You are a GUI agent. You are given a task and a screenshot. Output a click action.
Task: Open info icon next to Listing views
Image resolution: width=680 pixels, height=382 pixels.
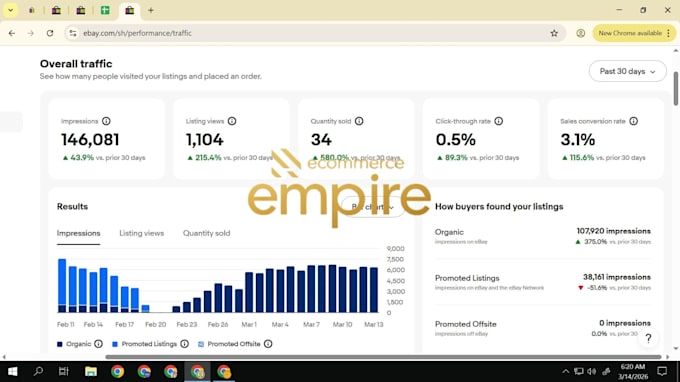232,121
